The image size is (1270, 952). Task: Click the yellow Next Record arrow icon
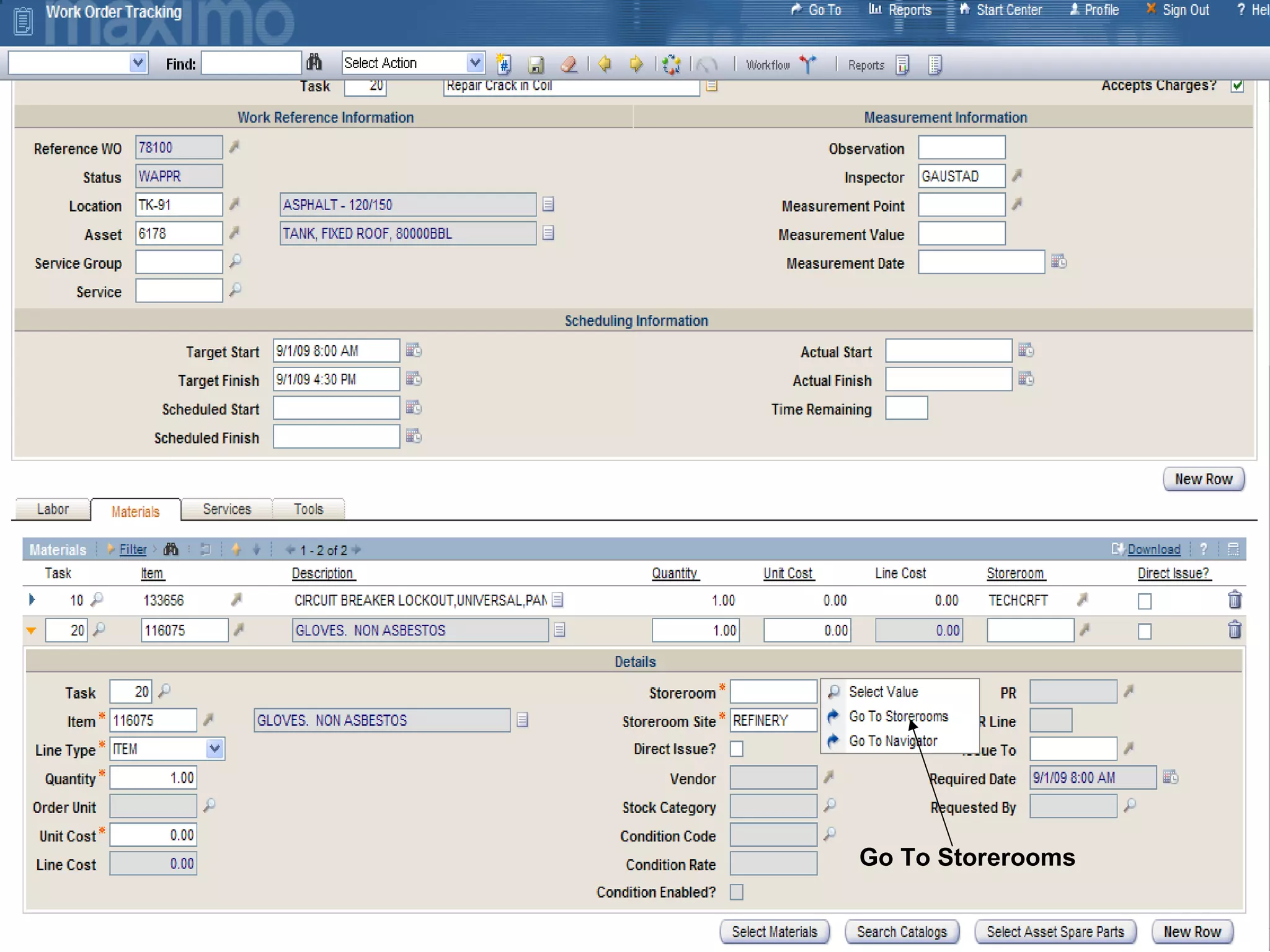[636, 64]
